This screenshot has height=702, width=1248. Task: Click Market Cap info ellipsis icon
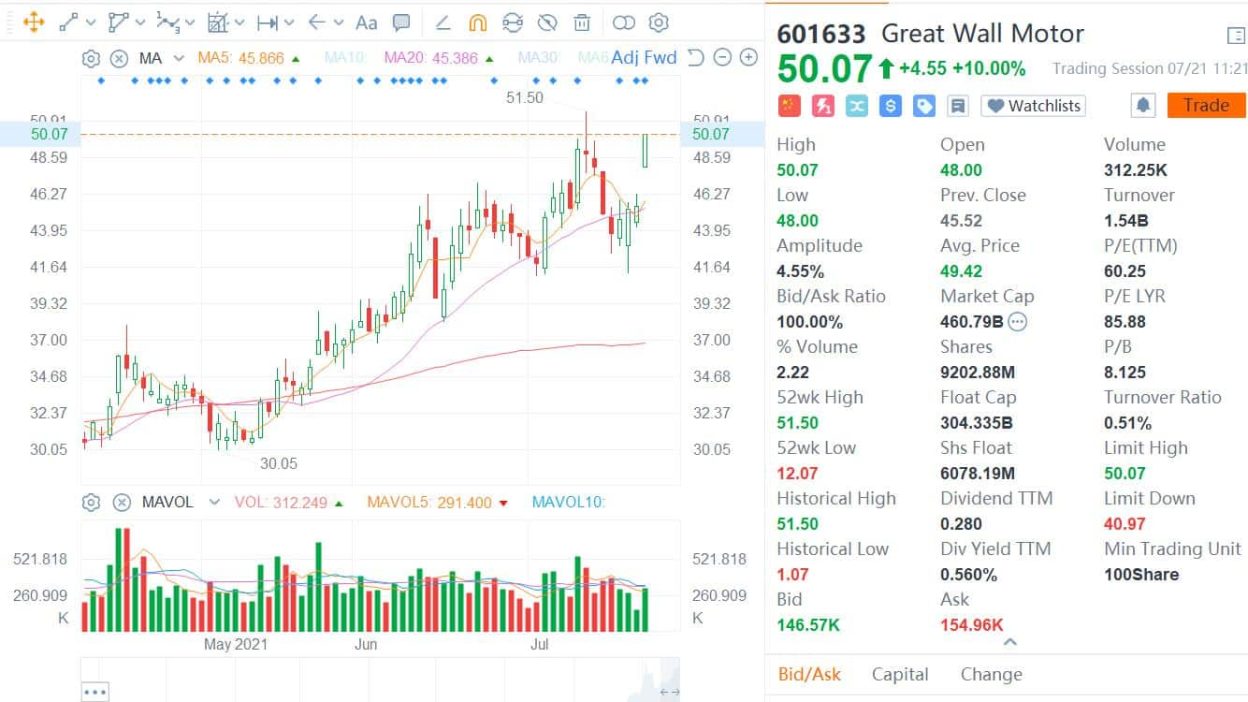point(1017,322)
